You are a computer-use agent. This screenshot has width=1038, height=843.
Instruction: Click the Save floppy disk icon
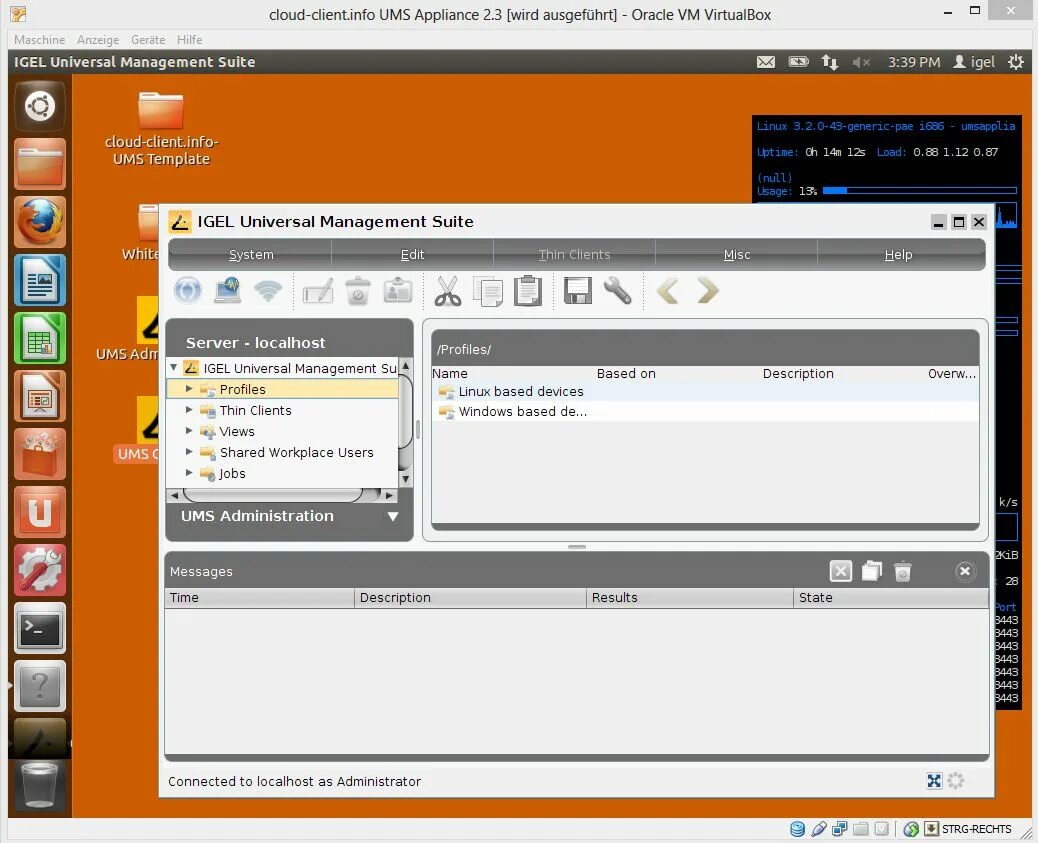coord(577,291)
